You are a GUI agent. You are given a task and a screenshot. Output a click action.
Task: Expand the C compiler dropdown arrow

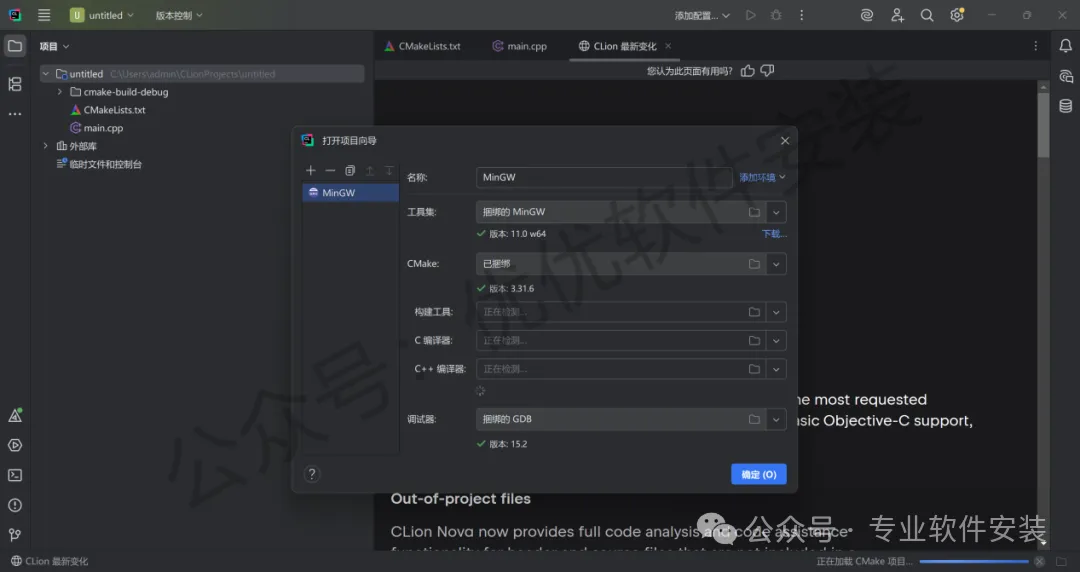(776, 340)
